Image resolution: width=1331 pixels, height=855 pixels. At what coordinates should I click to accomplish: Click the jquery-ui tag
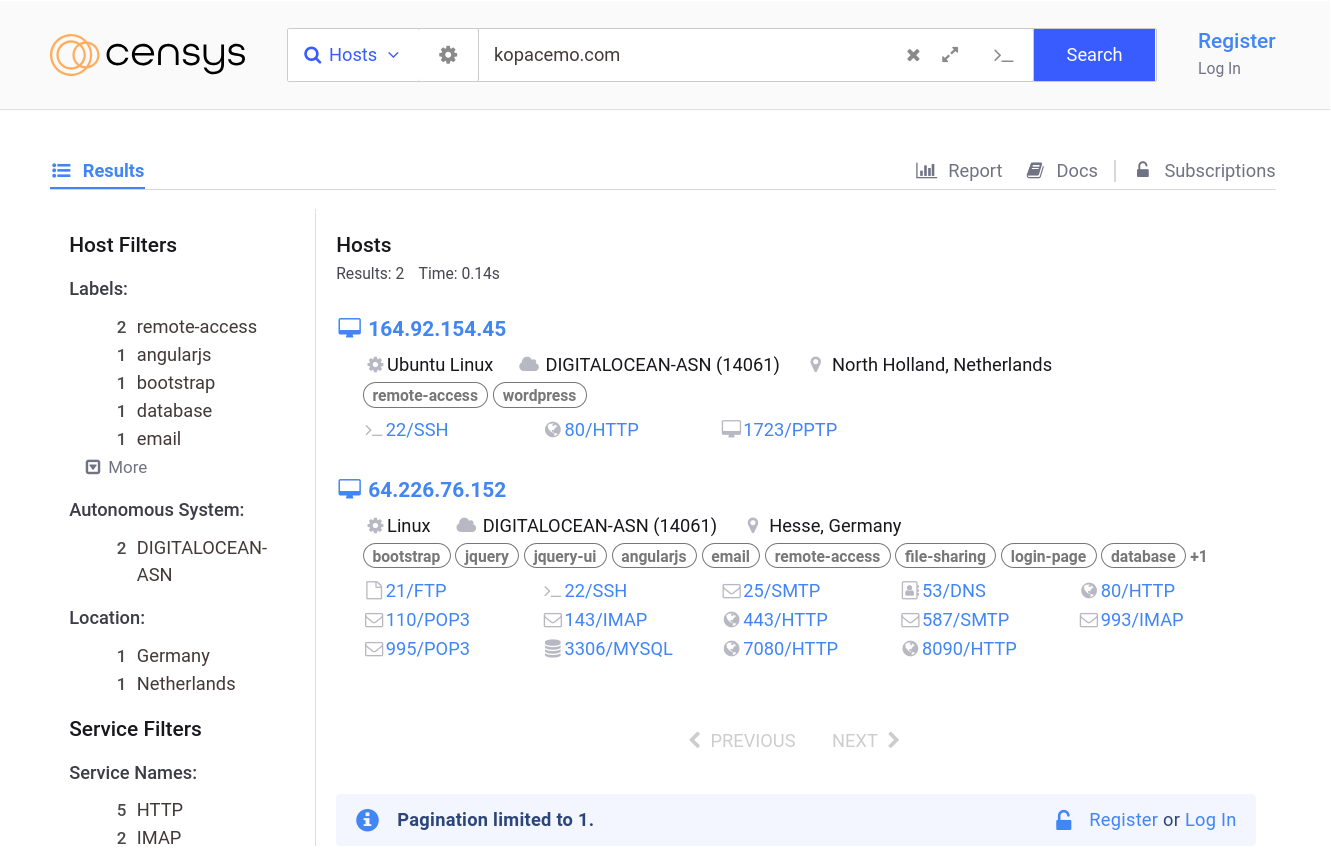(x=565, y=556)
